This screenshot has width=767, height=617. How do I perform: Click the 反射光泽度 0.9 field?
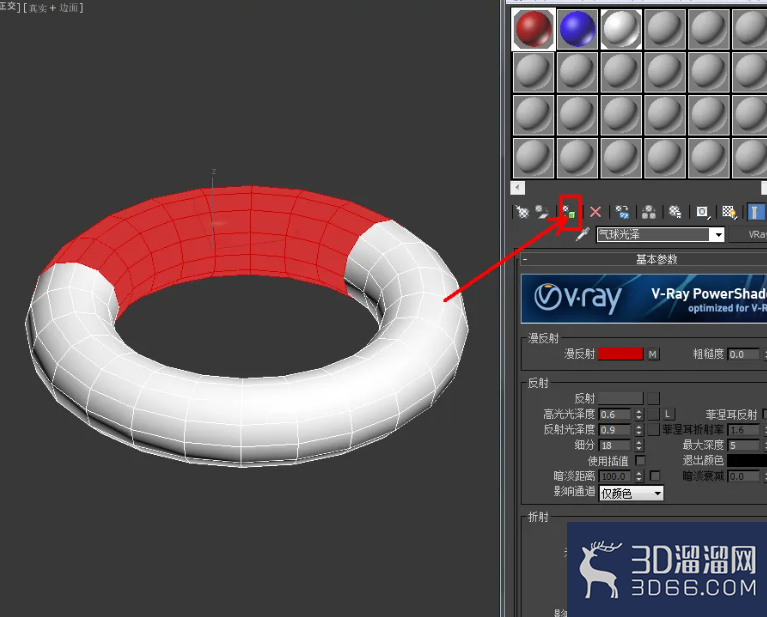[x=615, y=430]
